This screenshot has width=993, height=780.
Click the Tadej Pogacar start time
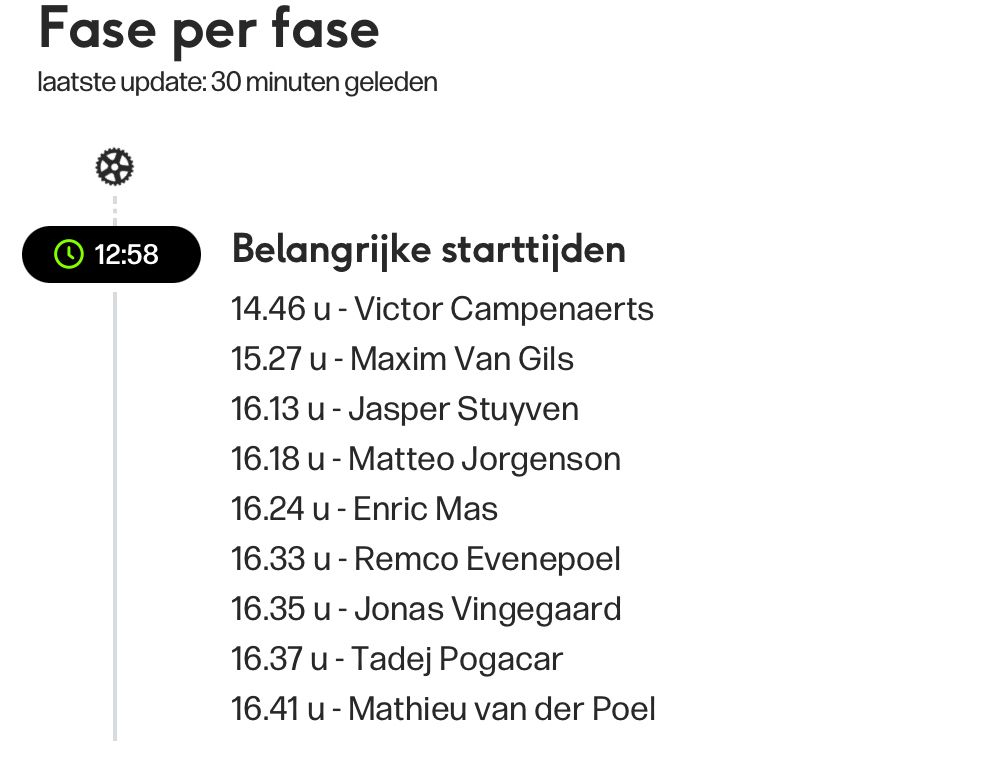(x=397, y=659)
